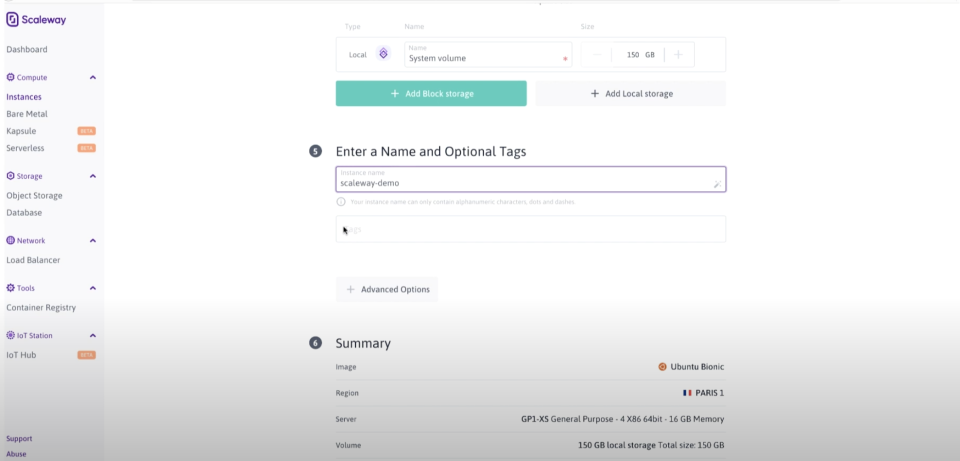The image size is (960, 461).
Task: Click the Local volume type icon
Action: point(383,54)
